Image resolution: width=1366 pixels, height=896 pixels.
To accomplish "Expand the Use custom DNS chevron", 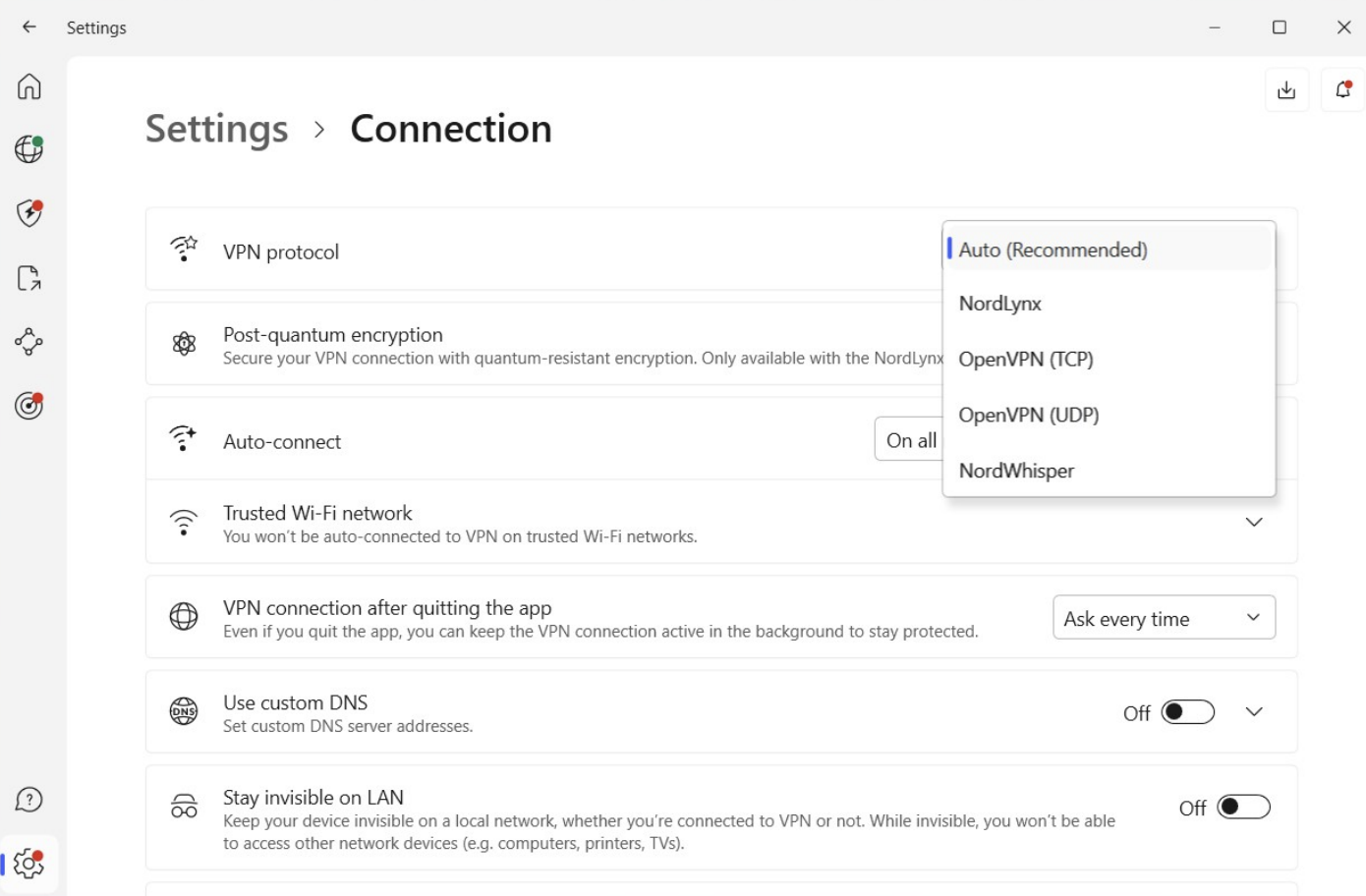I will pyautogui.click(x=1254, y=711).
